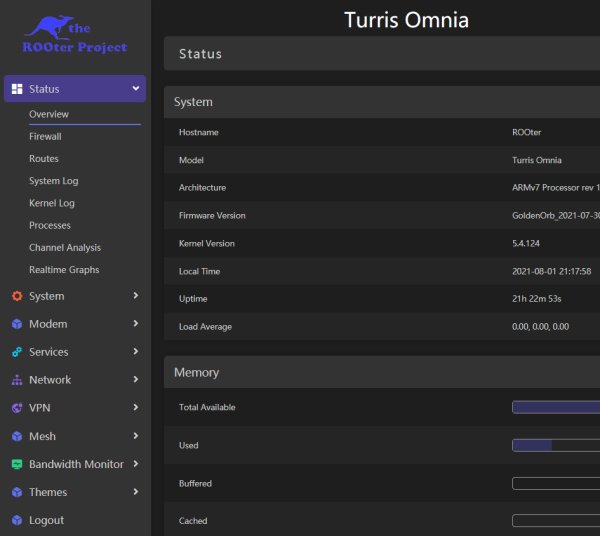Screen dimensions: 600x536
Task: Select the System sidebar label
Action: pyautogui.click(x=47, y=296)
